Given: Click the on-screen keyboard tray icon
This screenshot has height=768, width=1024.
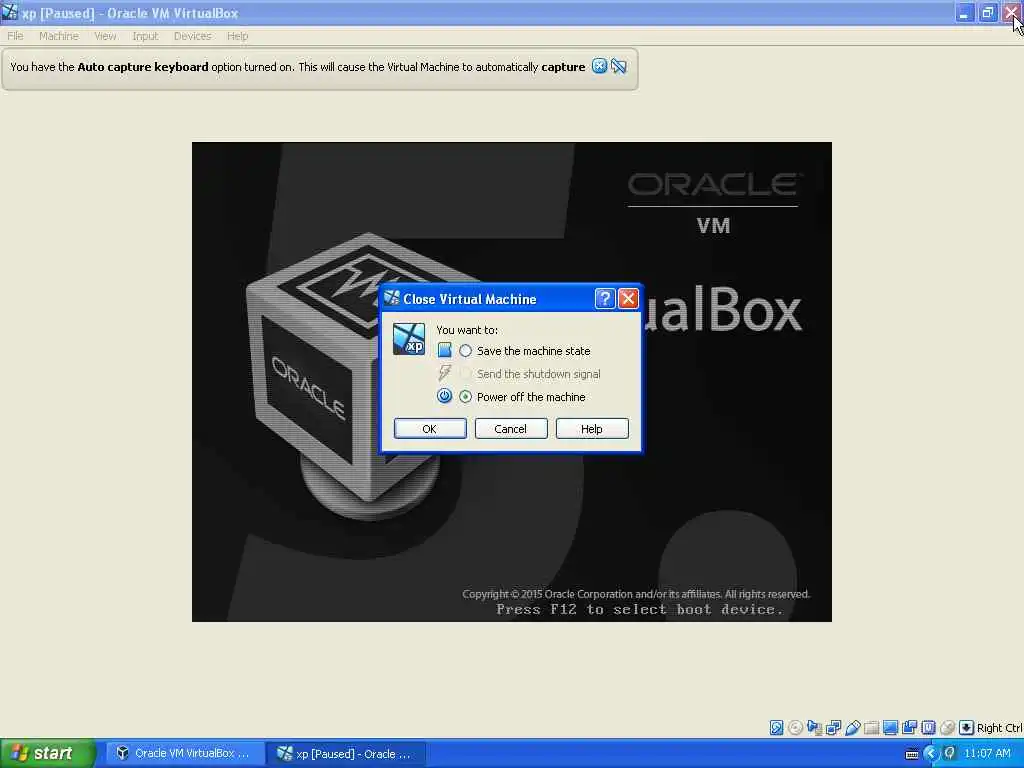Looking at the screenshot, I should pyautogui.click(x=912, y=754).
